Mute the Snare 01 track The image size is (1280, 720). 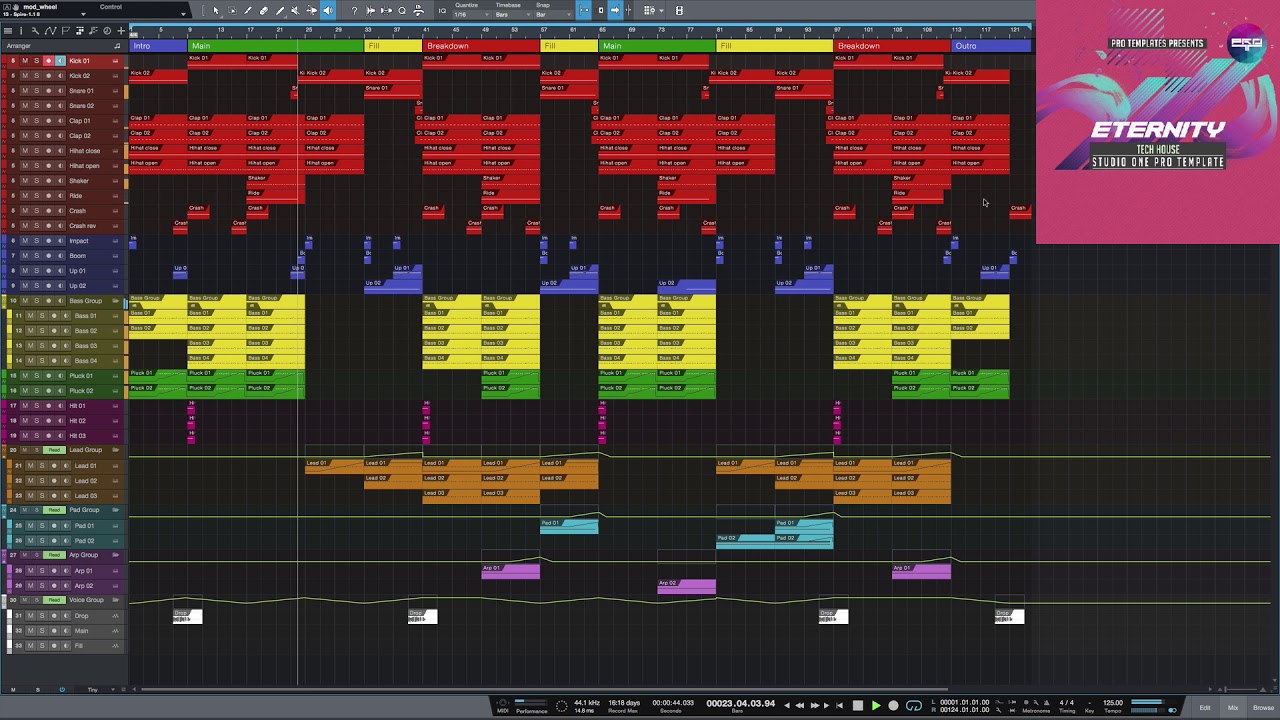pyautogui.click(x=25, y=91)
